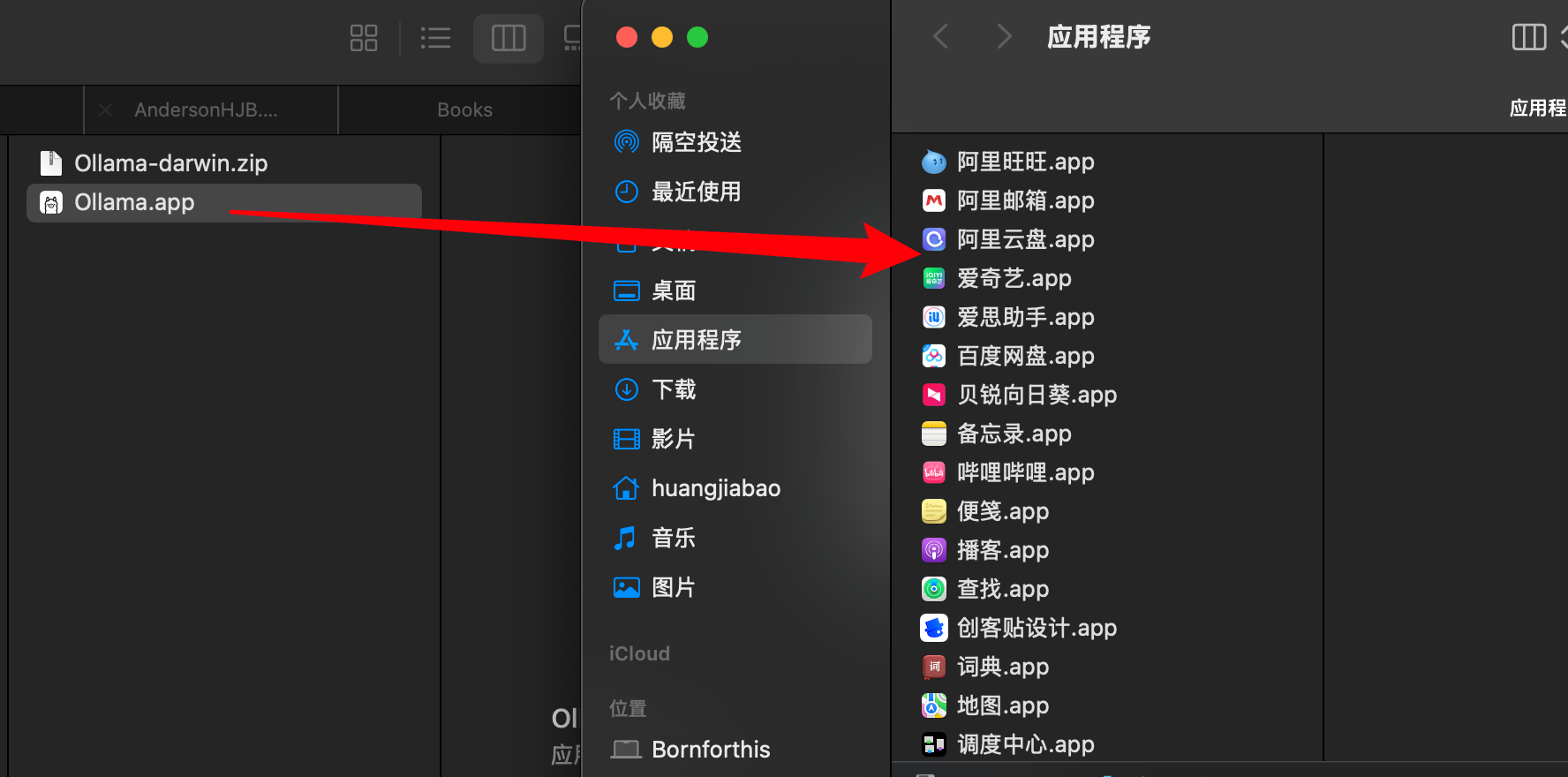Click the 桌面 desktop icon

[x=627, y=290]
